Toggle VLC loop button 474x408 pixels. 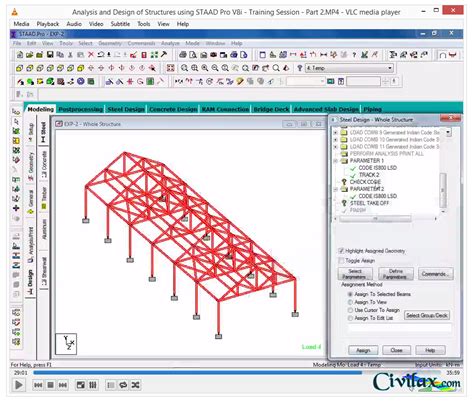pyautogui.click(x=123, y=385)
